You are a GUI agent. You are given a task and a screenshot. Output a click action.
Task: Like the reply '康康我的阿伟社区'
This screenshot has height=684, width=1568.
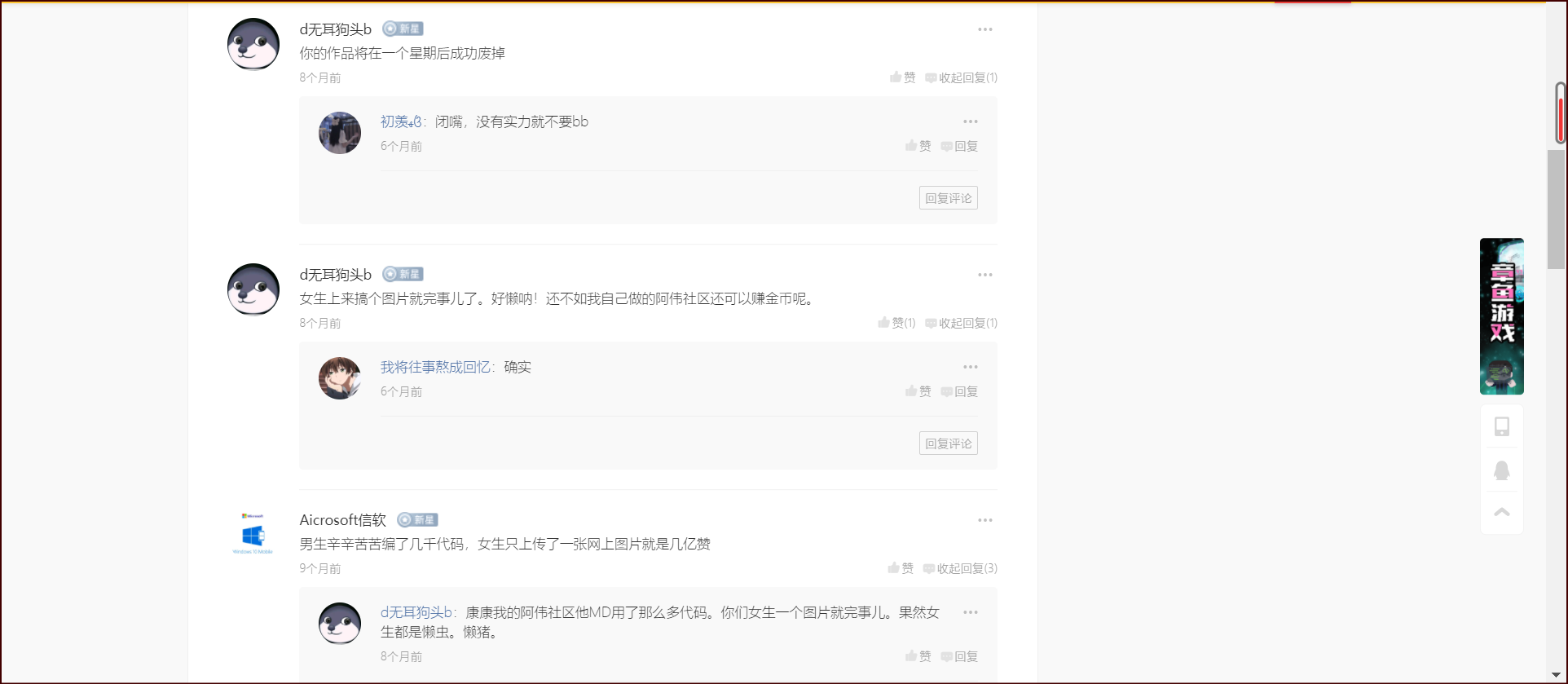(918, 656)
